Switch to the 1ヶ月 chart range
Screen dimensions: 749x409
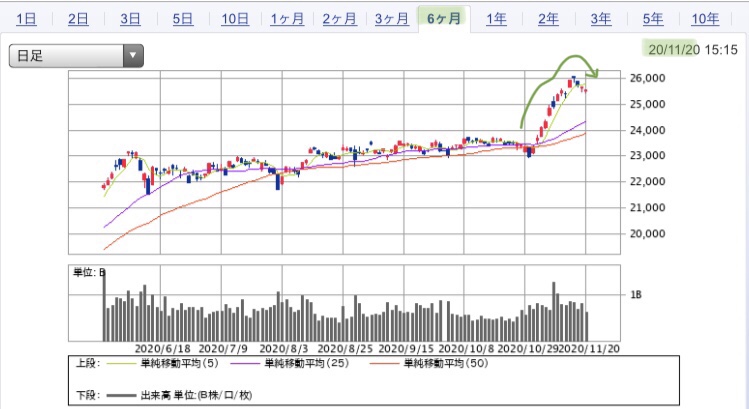287,19
